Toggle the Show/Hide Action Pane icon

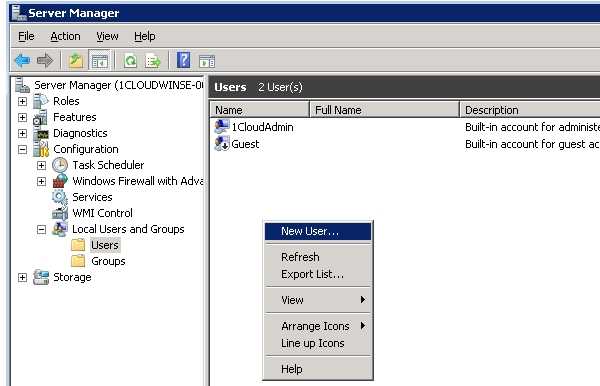tap(207, 61)
